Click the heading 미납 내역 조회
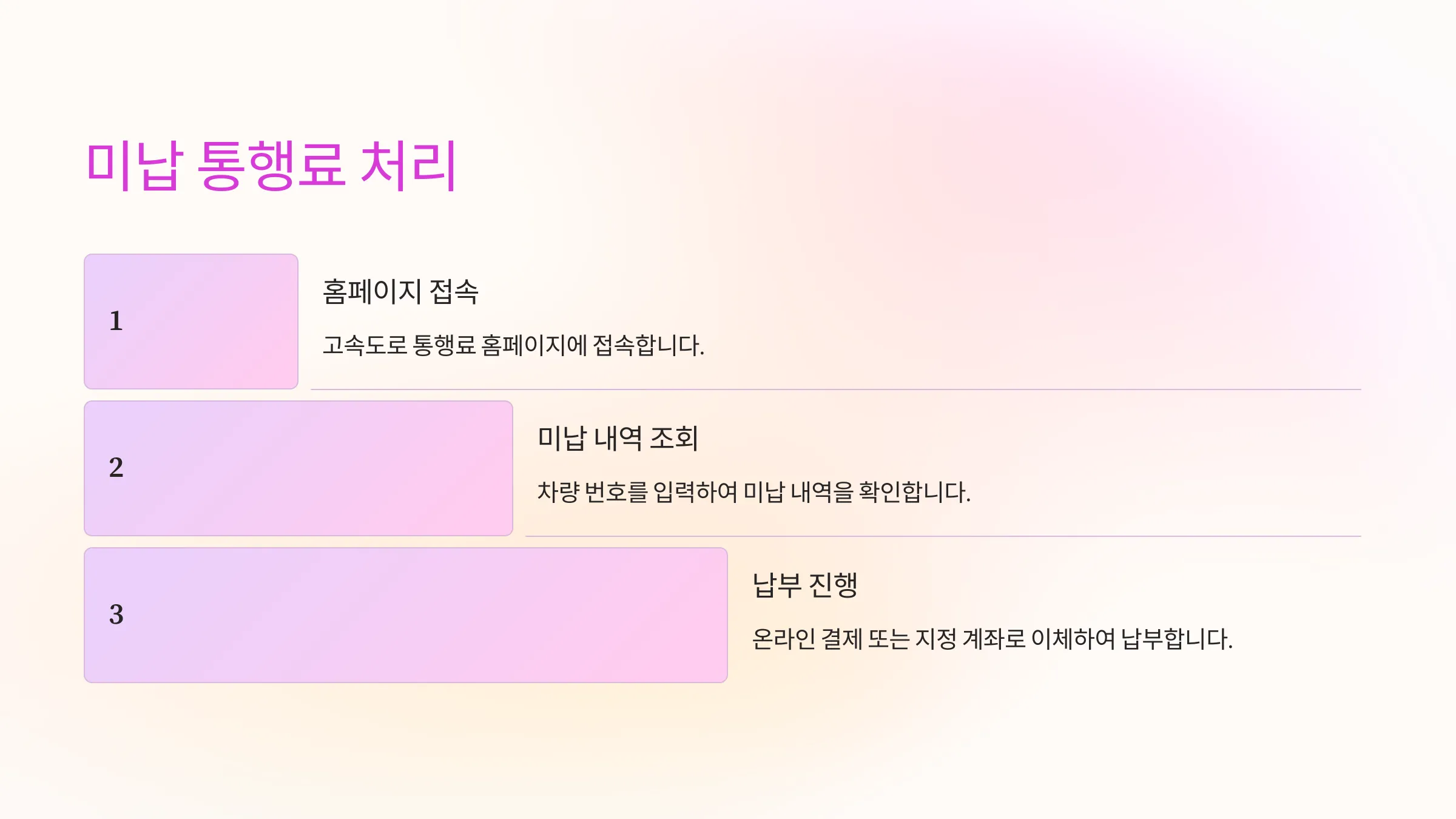Viewport: 1456px width, 819px height. coord(618,439)
